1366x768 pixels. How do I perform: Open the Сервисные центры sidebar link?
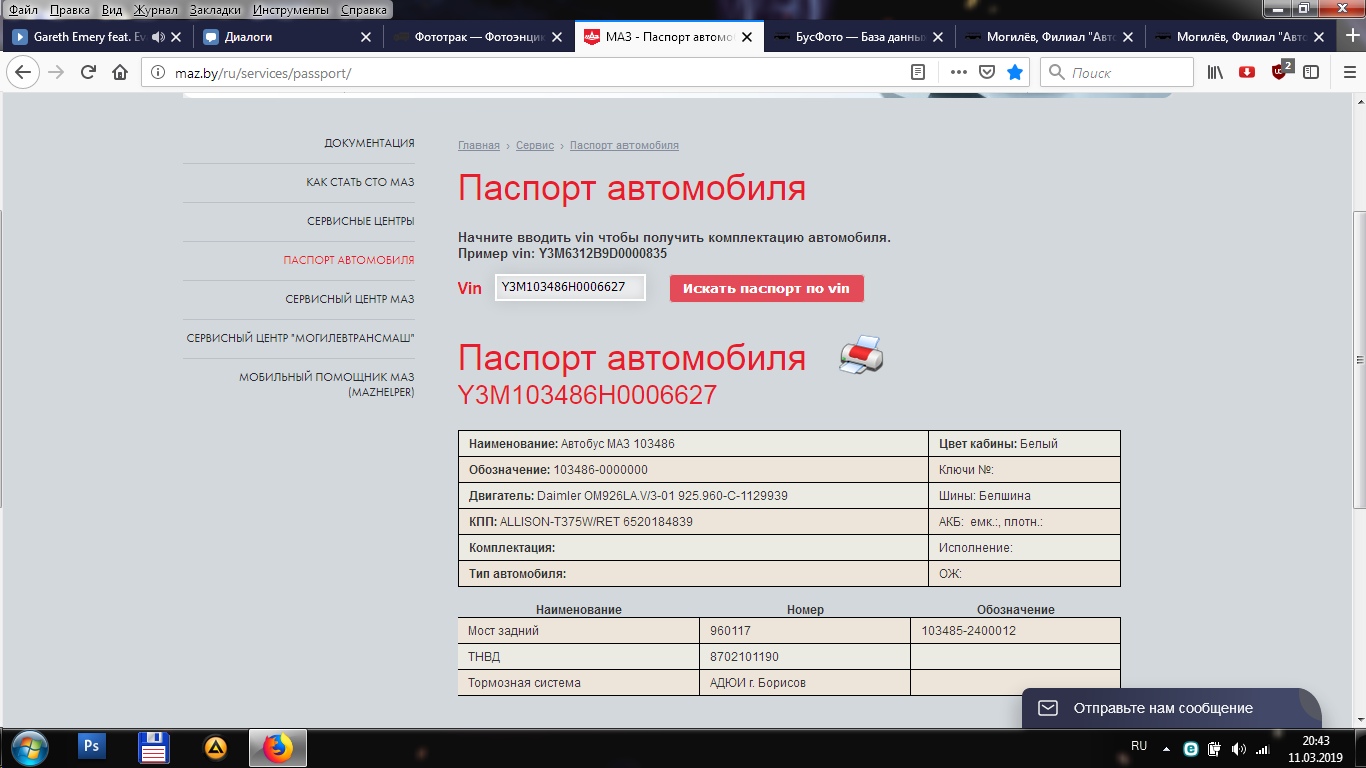[360, 221]
